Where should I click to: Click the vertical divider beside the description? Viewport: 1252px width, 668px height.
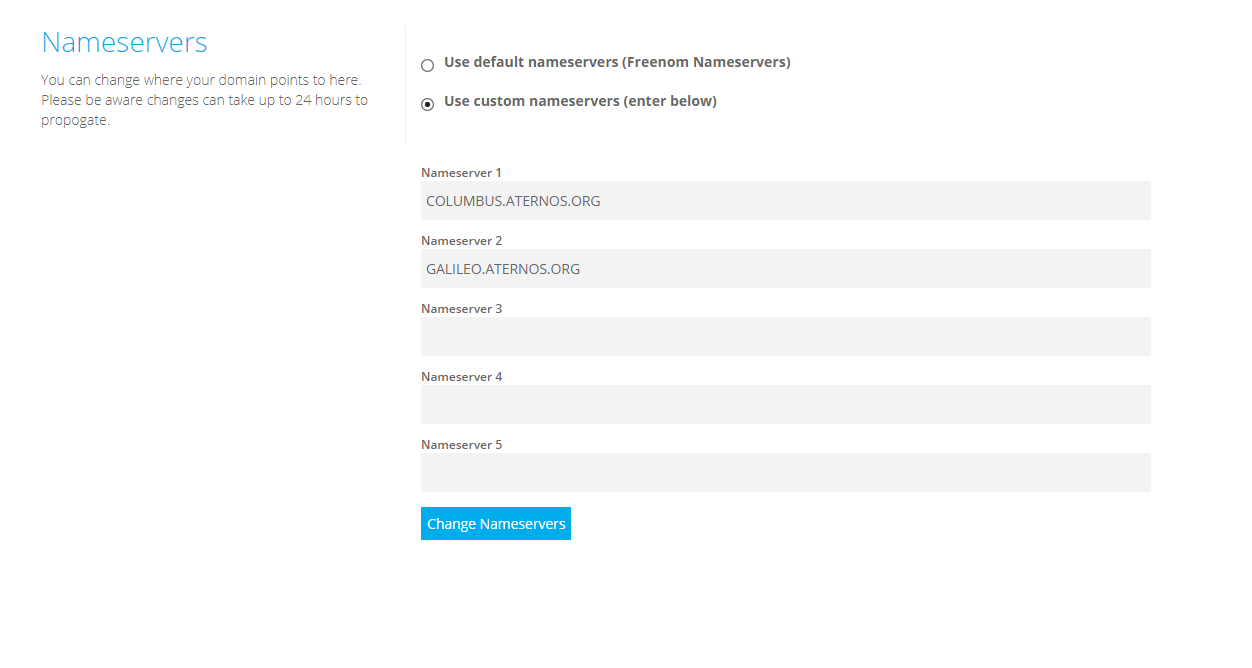pyautogui.click(x=405, y=85)
